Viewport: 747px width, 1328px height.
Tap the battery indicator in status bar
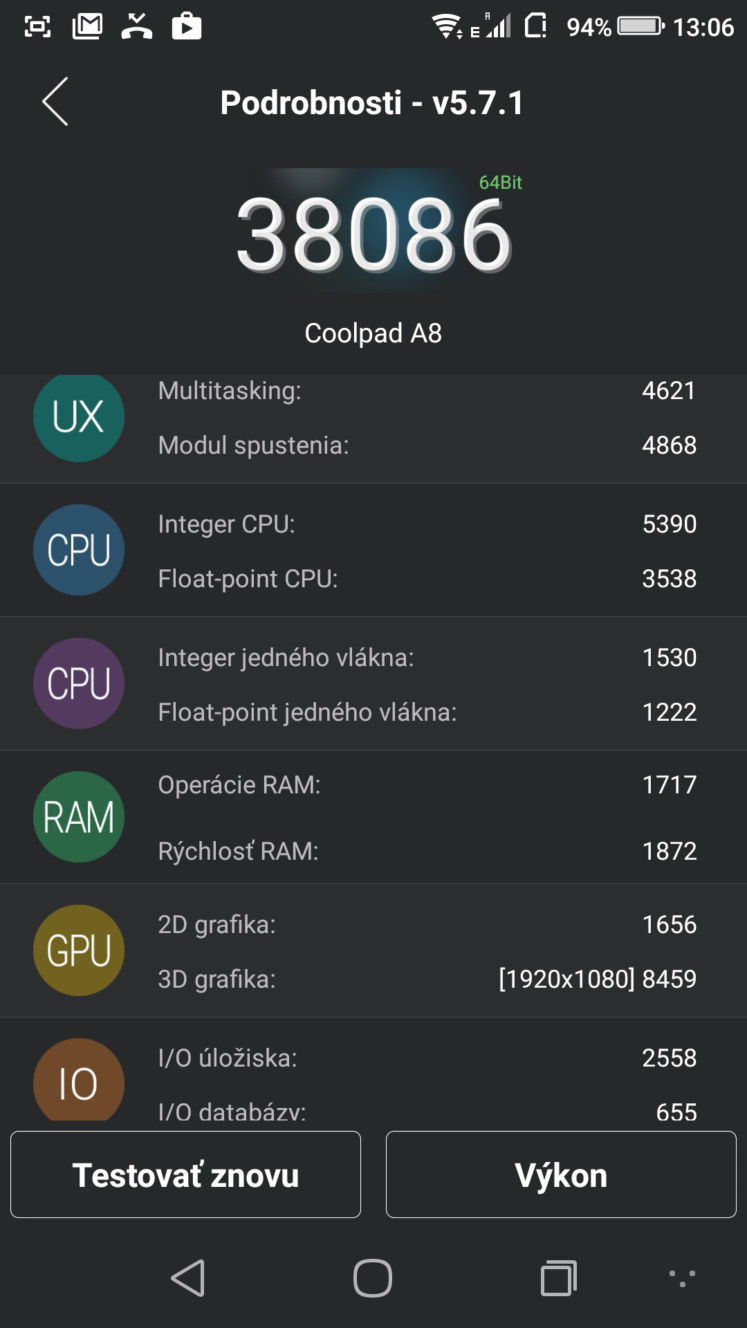pyautogui.click(x=641, y=26)
